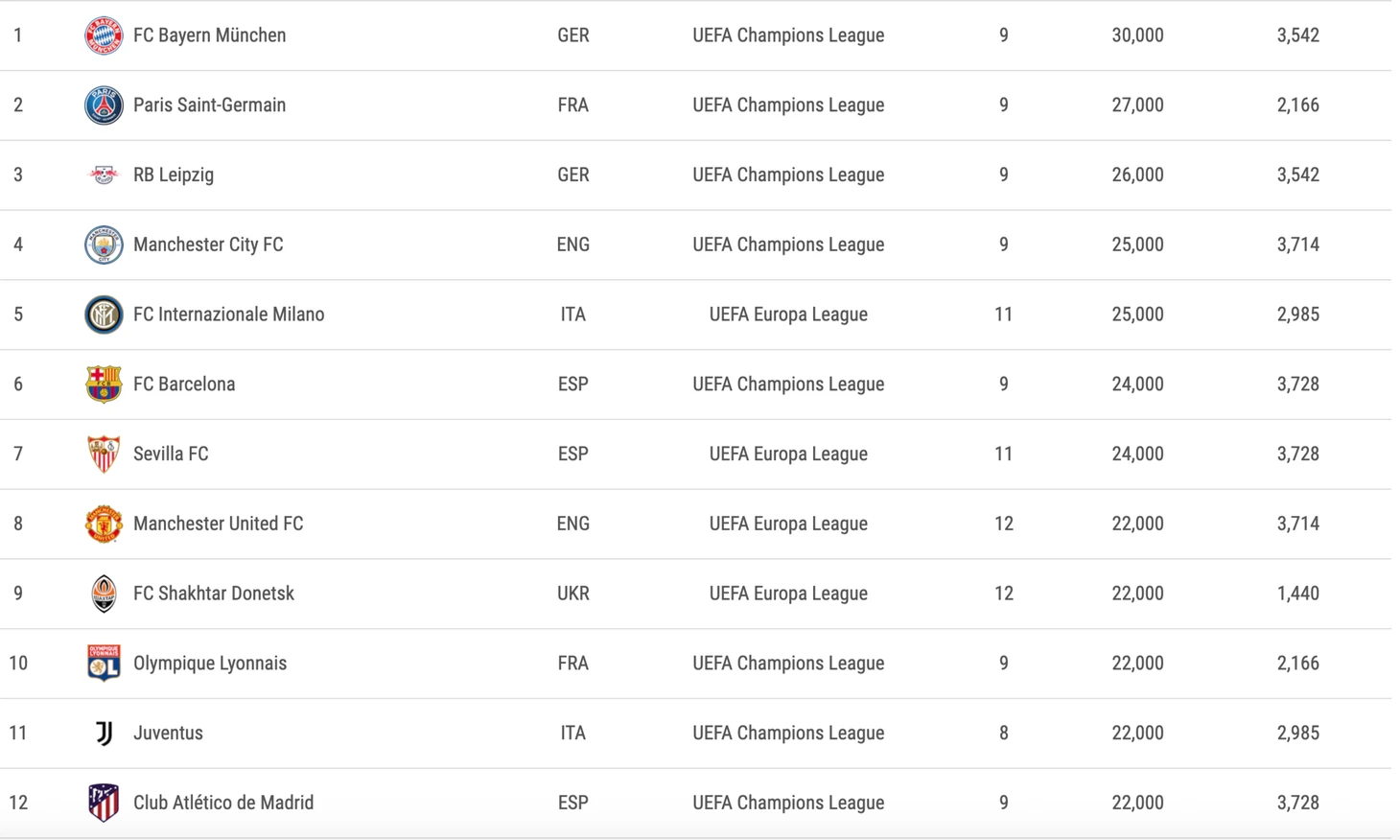Click the 30,000 points value for Bayern
Screen dimensions: 1400x840
pyautogui.click(x=1137, y=35)
